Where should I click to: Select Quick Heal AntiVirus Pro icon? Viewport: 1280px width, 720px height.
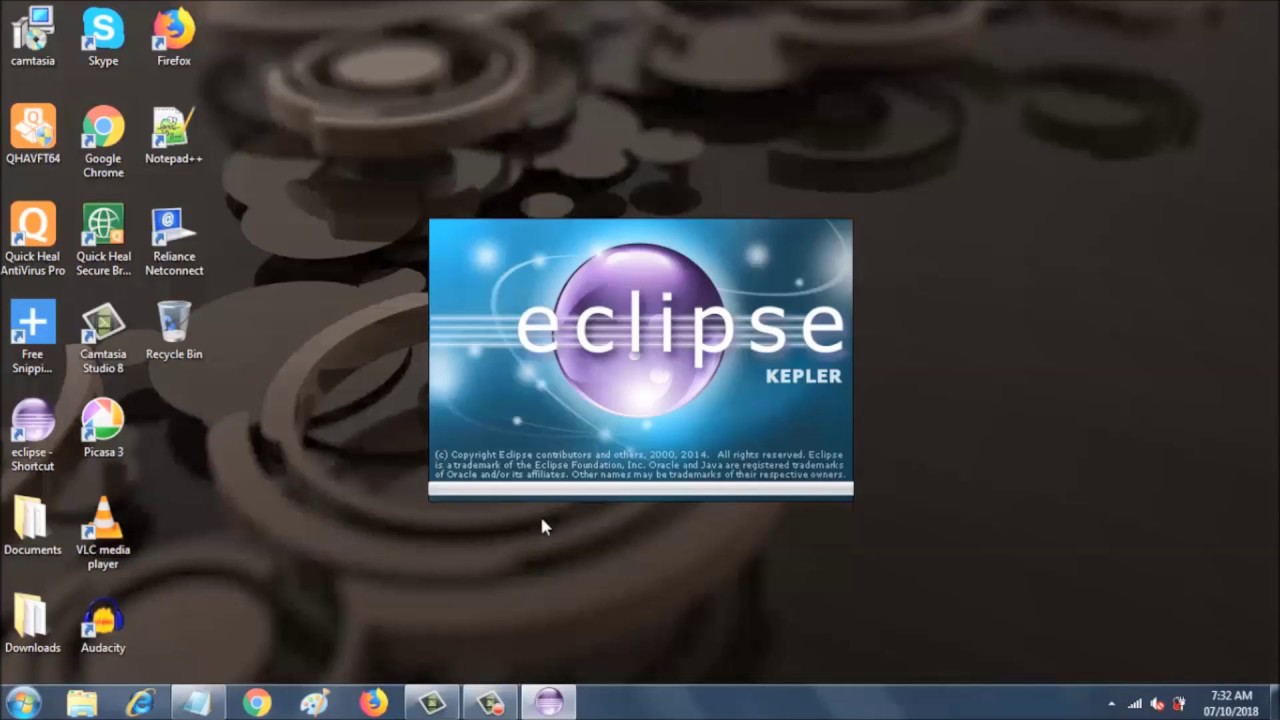tap(32, 240)
